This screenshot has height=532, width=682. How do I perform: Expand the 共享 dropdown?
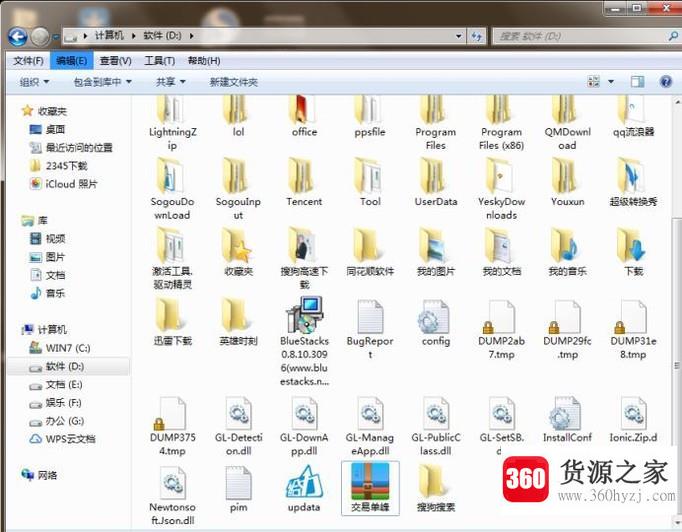click(x=170, y=82)
